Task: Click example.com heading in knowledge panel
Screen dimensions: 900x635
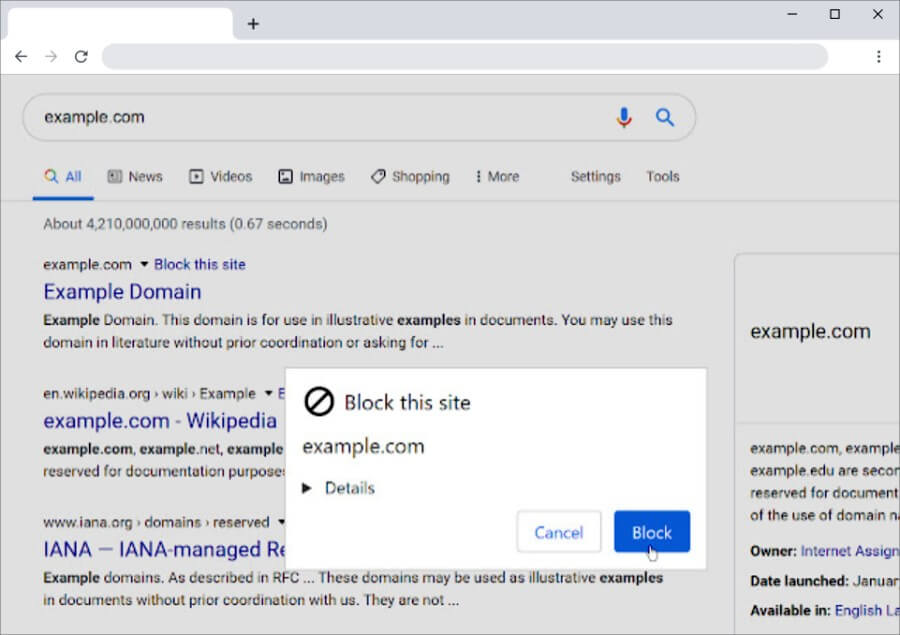Action: coord(810,332)
